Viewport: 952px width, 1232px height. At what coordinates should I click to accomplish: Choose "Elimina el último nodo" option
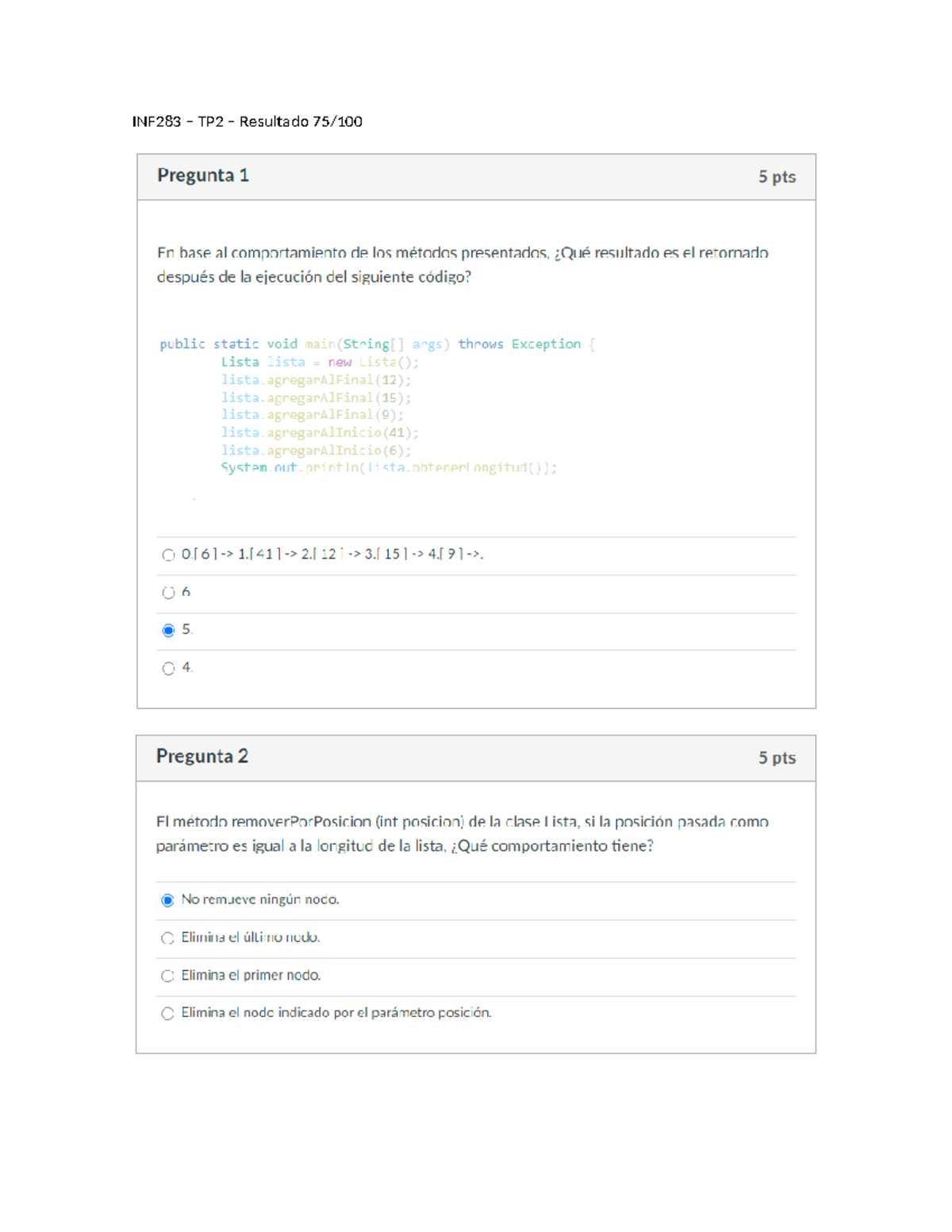[167, 938]
